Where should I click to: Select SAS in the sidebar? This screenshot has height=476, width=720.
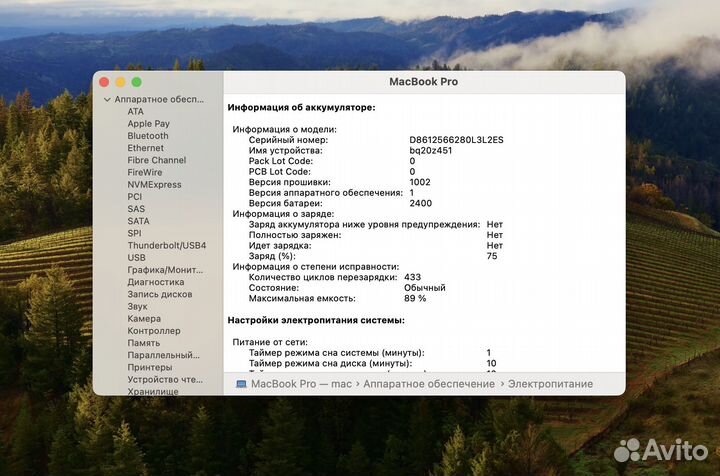click(136, 209)
